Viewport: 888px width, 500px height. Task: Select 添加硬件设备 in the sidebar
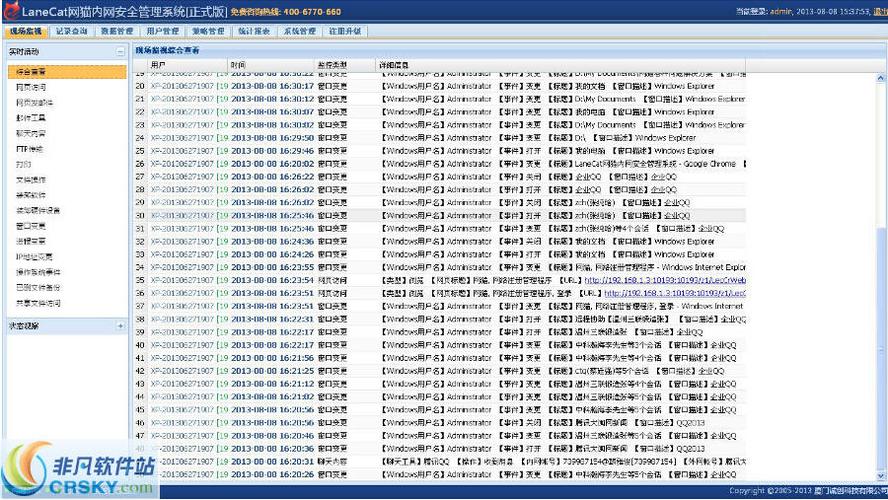tap(38, 210)
